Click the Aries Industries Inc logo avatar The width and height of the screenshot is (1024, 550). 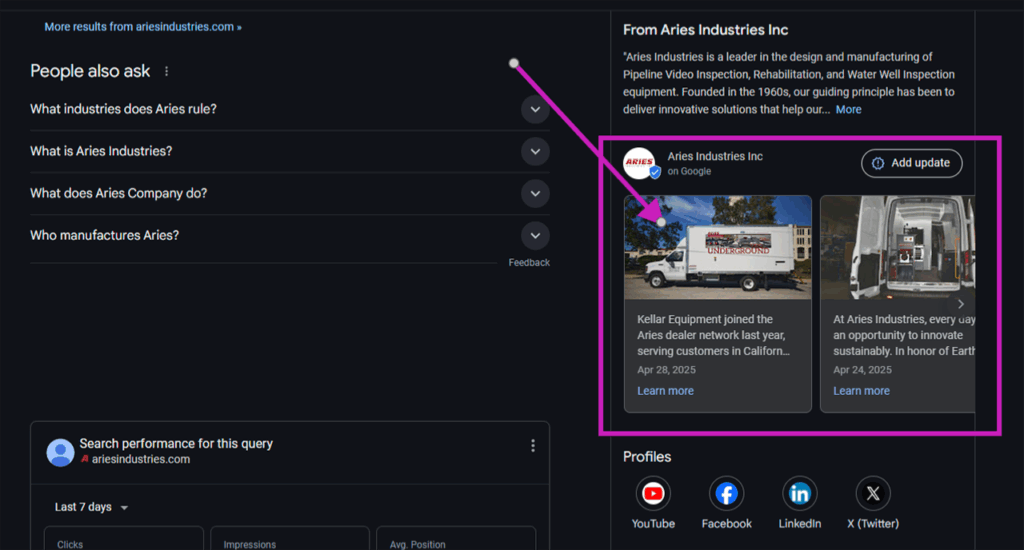(x=640, y=163)
